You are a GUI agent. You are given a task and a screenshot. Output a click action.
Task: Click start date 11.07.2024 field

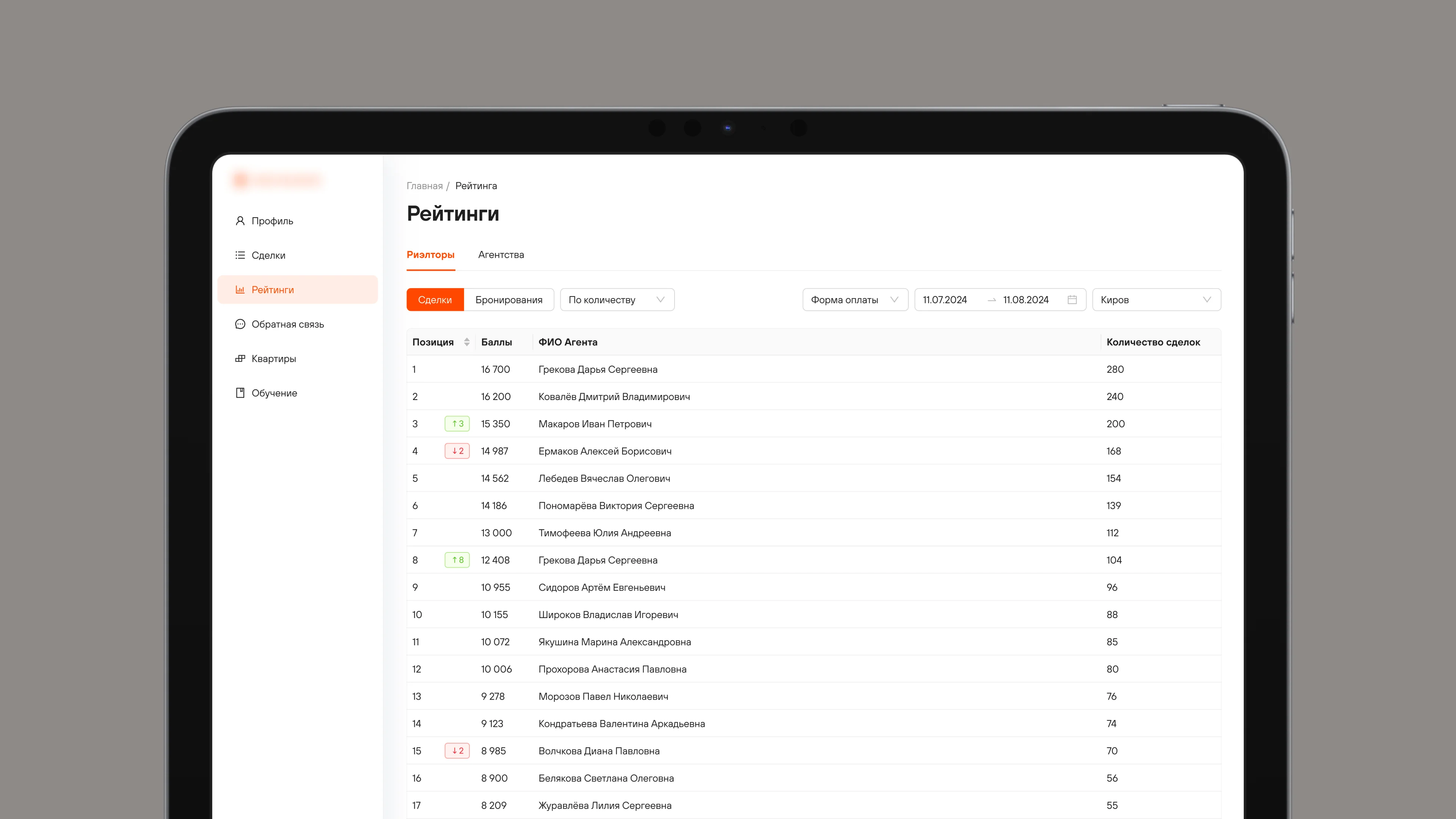[x=945, y=300]
